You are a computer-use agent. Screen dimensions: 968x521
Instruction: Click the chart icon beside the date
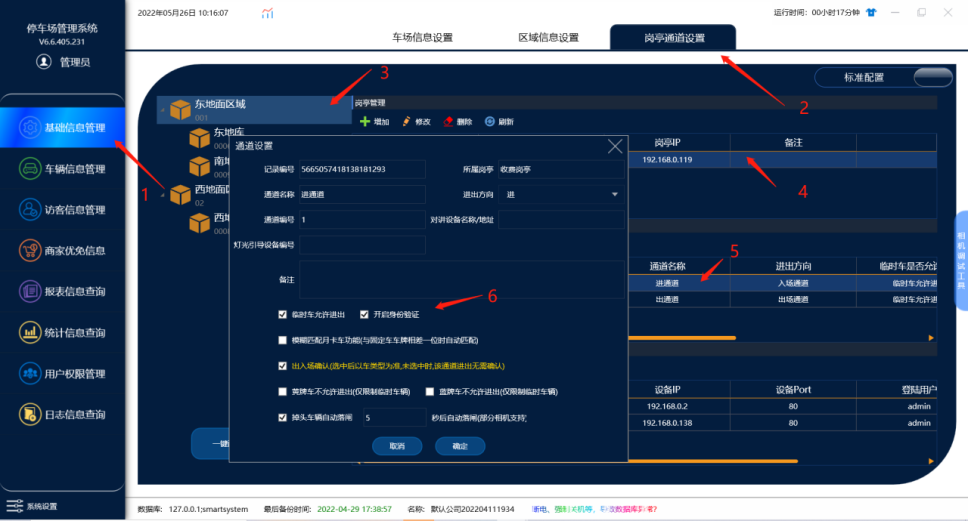[x=267, y=13]
